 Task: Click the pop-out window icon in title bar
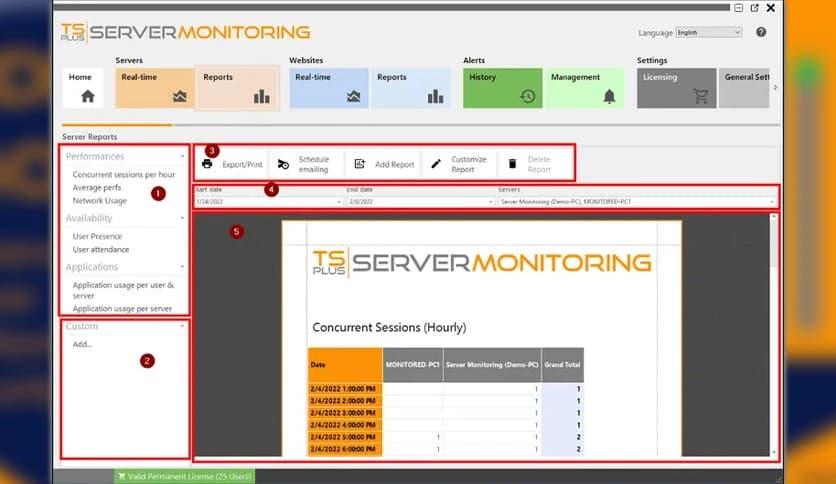(x=754, y=8)
